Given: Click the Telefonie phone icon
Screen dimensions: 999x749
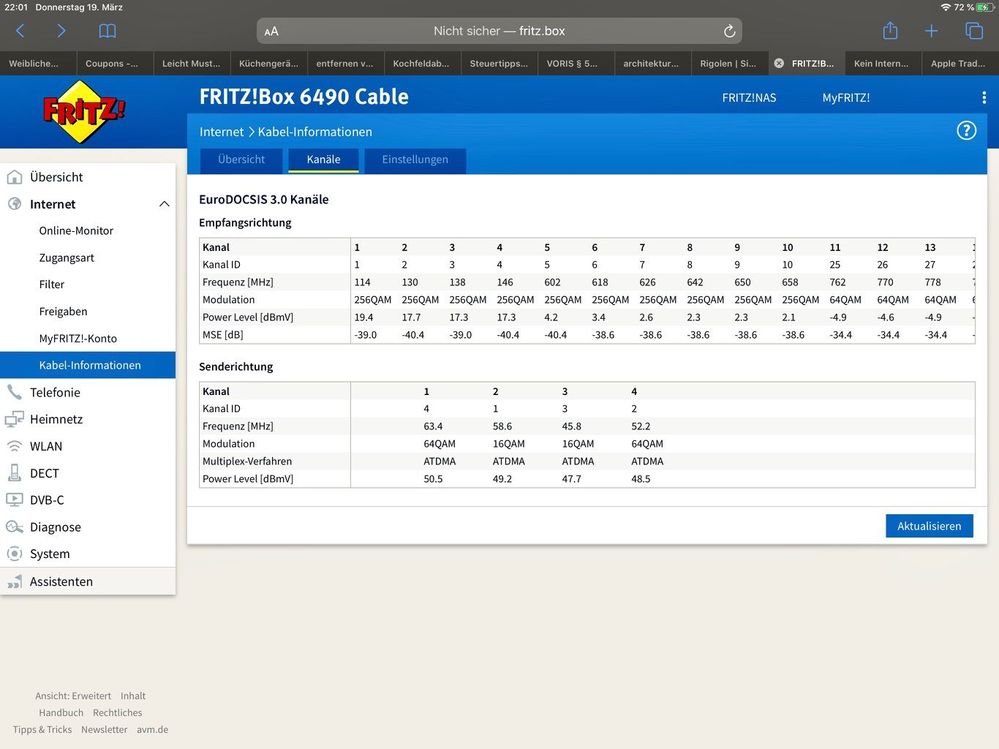Looking at the screenshot, I should pyautogui.click(x=14, y=392).
